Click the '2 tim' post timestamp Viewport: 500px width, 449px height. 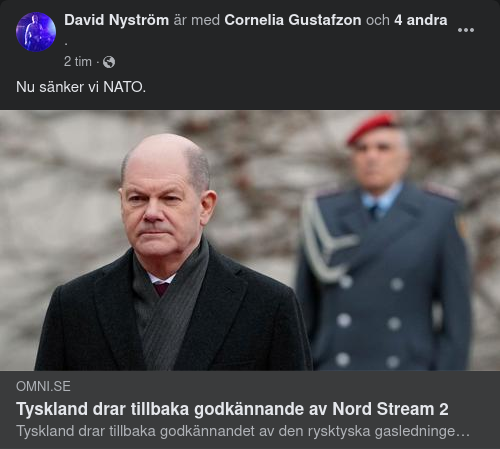pyautogui.click(x=78, y=62)
